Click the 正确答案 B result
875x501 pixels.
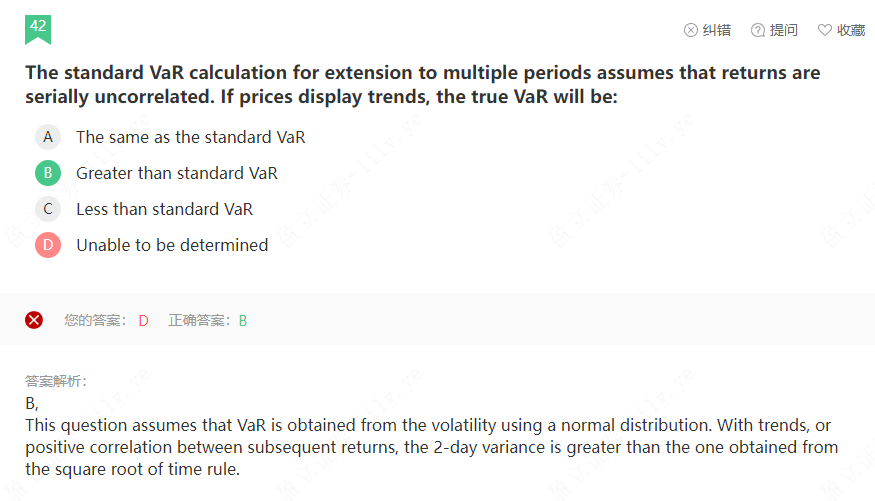pos(242,320)
